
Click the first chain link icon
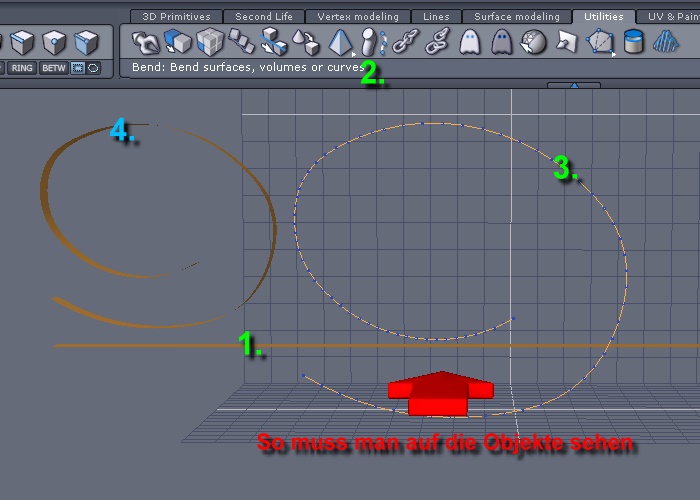coord(404,42)
